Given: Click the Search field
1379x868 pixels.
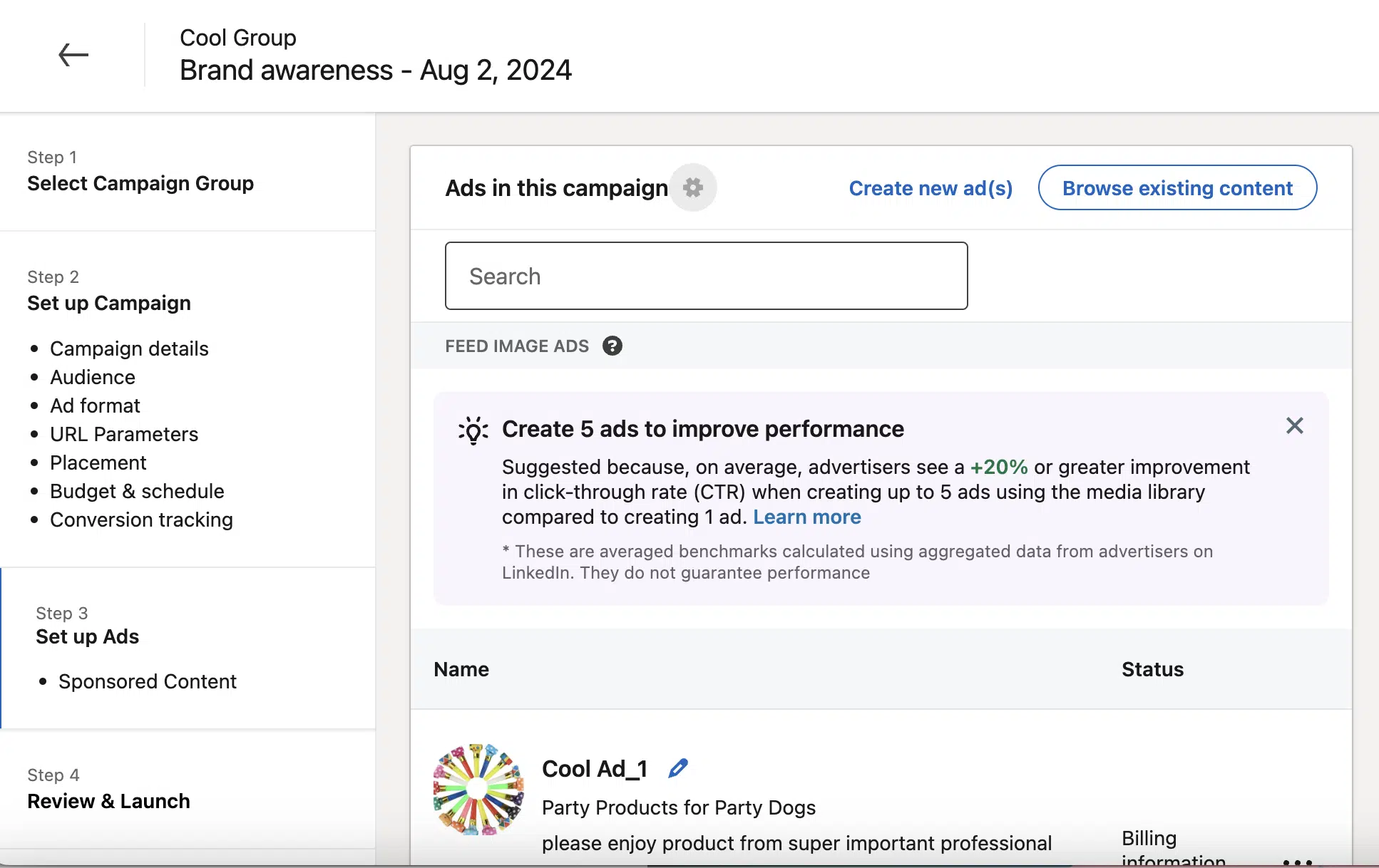Looking at the screenshot, I should point(706,276).
